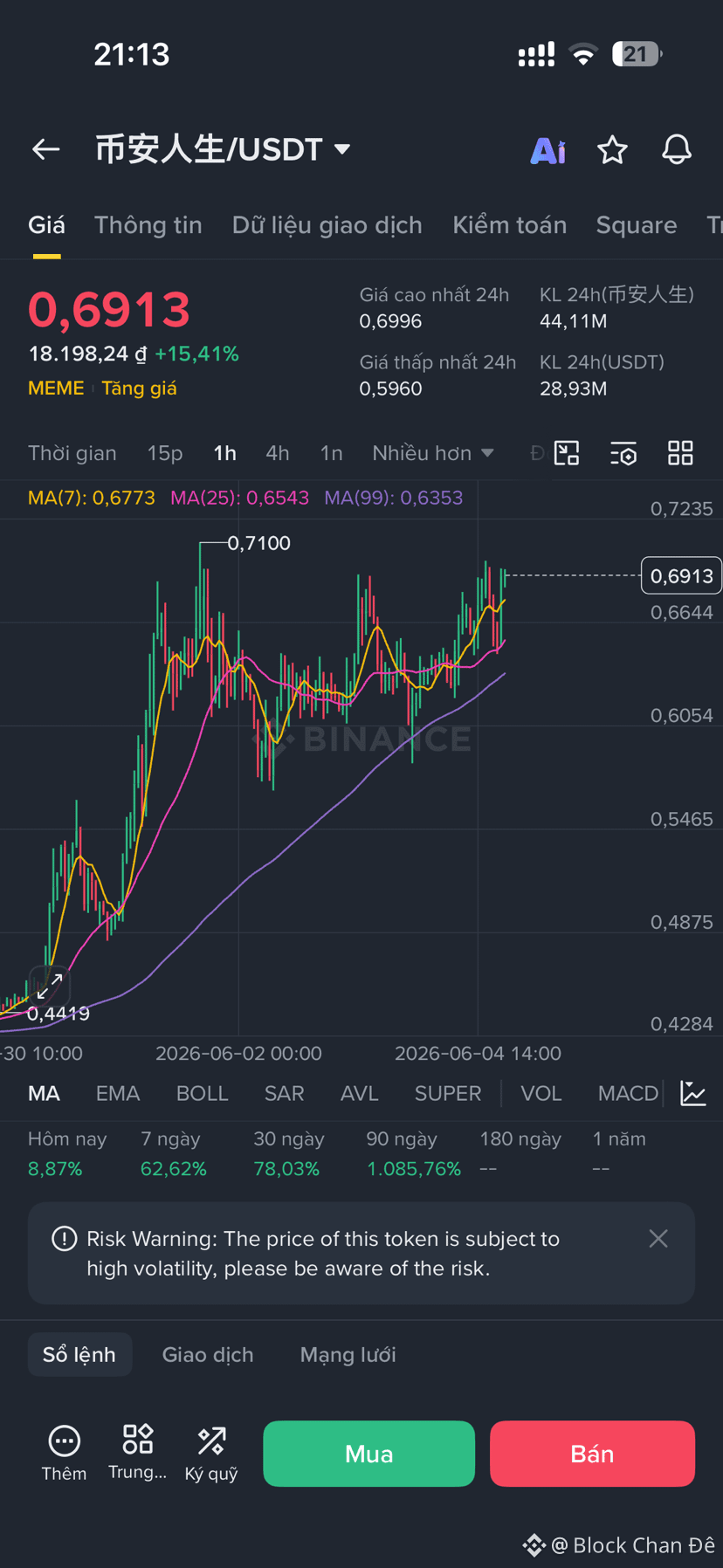Image resolution: width=723 pixels, height=1568 pixels.
Task: Select 1h timeframe
Action: (225, 453)
